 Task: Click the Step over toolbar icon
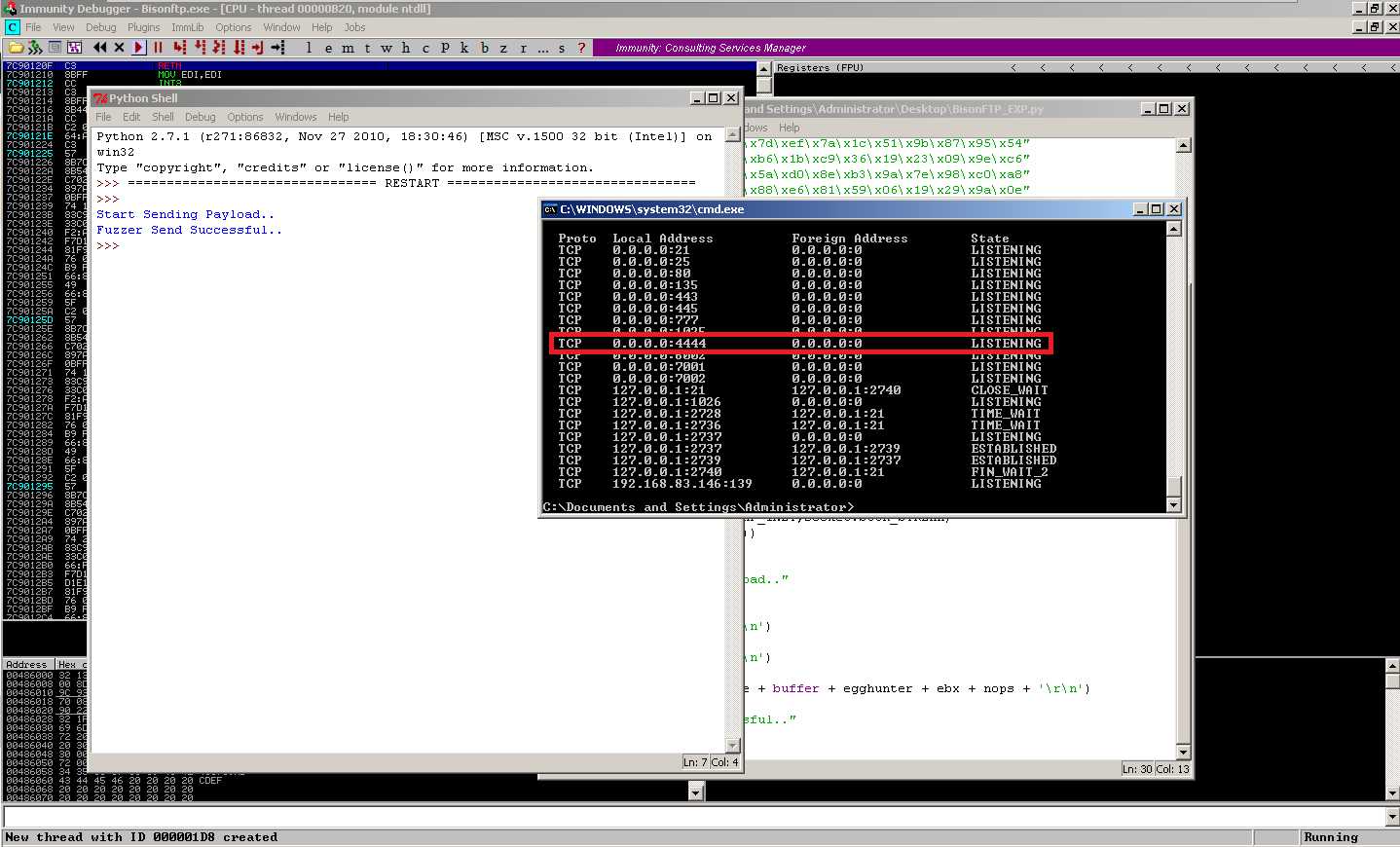point(200,47)
